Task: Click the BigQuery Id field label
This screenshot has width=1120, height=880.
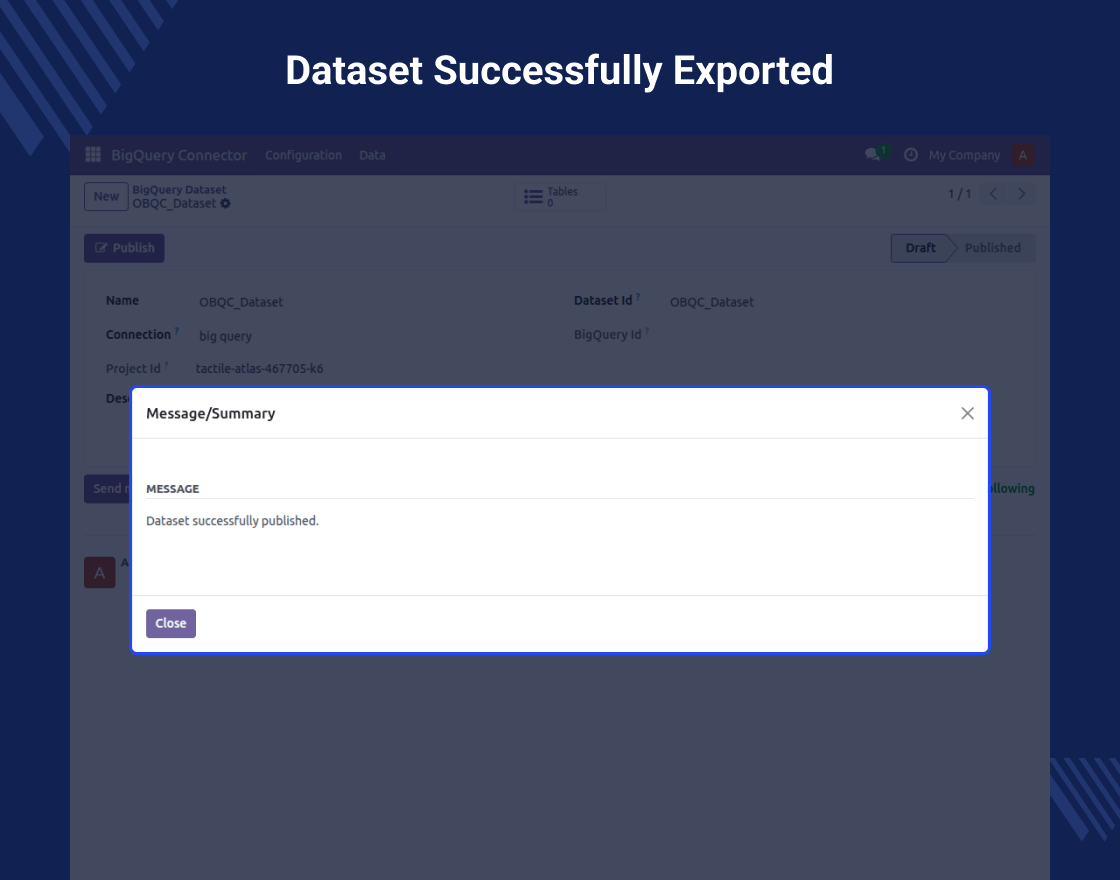Action: click(607, 334)
